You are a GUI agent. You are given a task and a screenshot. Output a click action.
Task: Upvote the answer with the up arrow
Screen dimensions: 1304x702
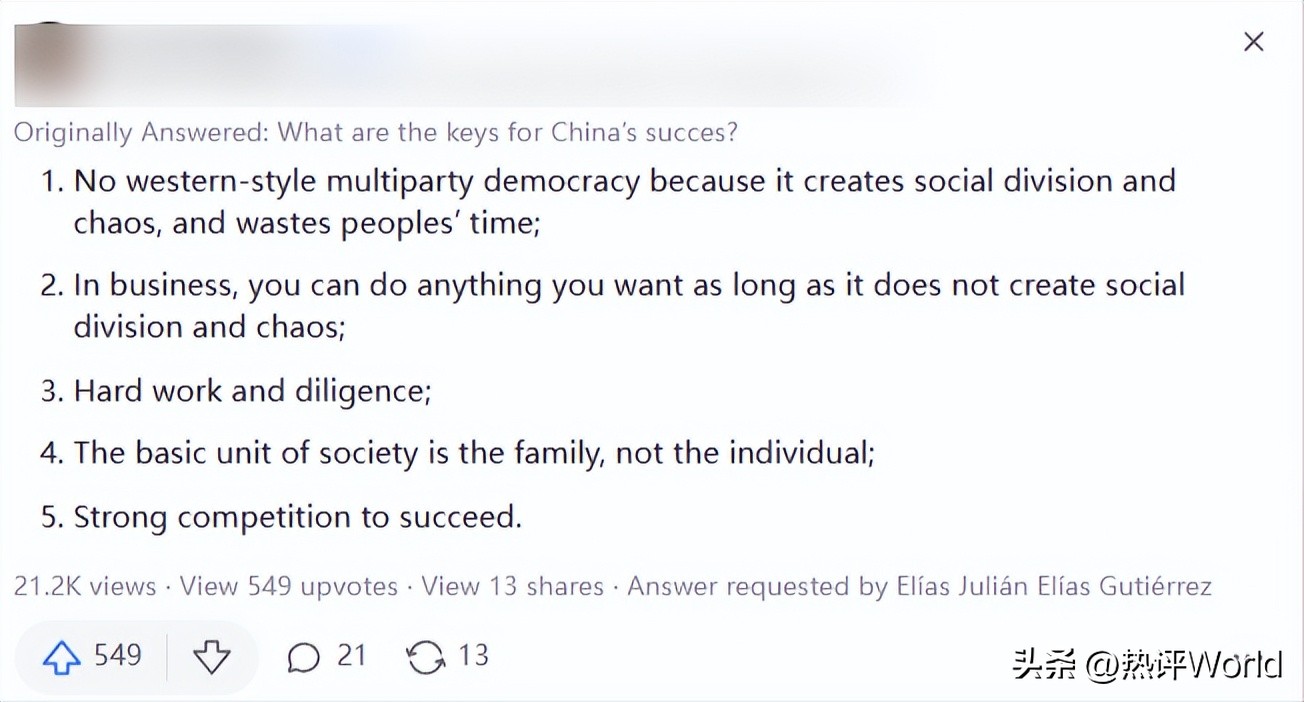tap(62, 657)
